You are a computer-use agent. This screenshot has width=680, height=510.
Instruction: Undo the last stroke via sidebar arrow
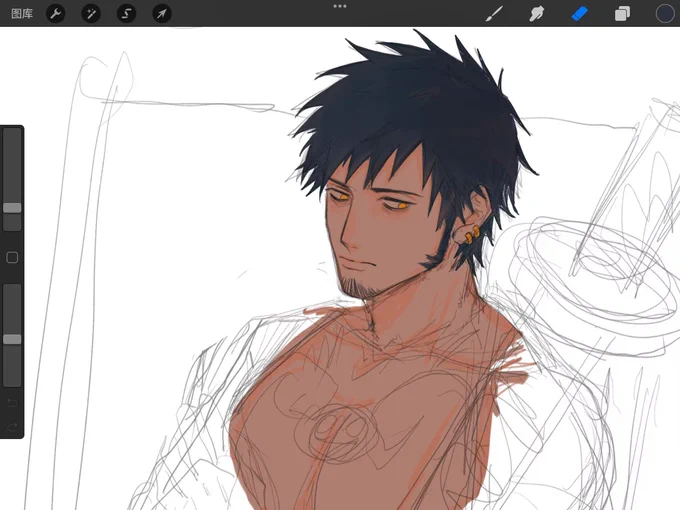tap(12, 403)
